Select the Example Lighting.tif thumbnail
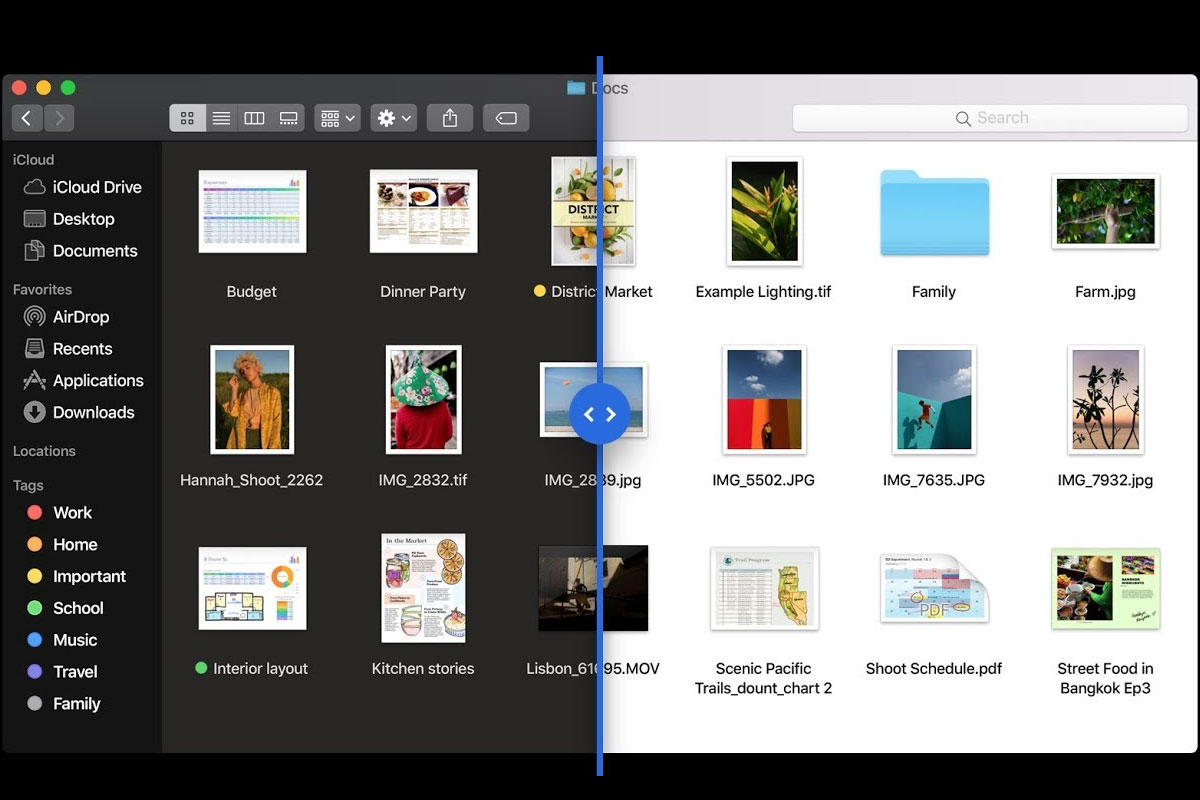 764,211
